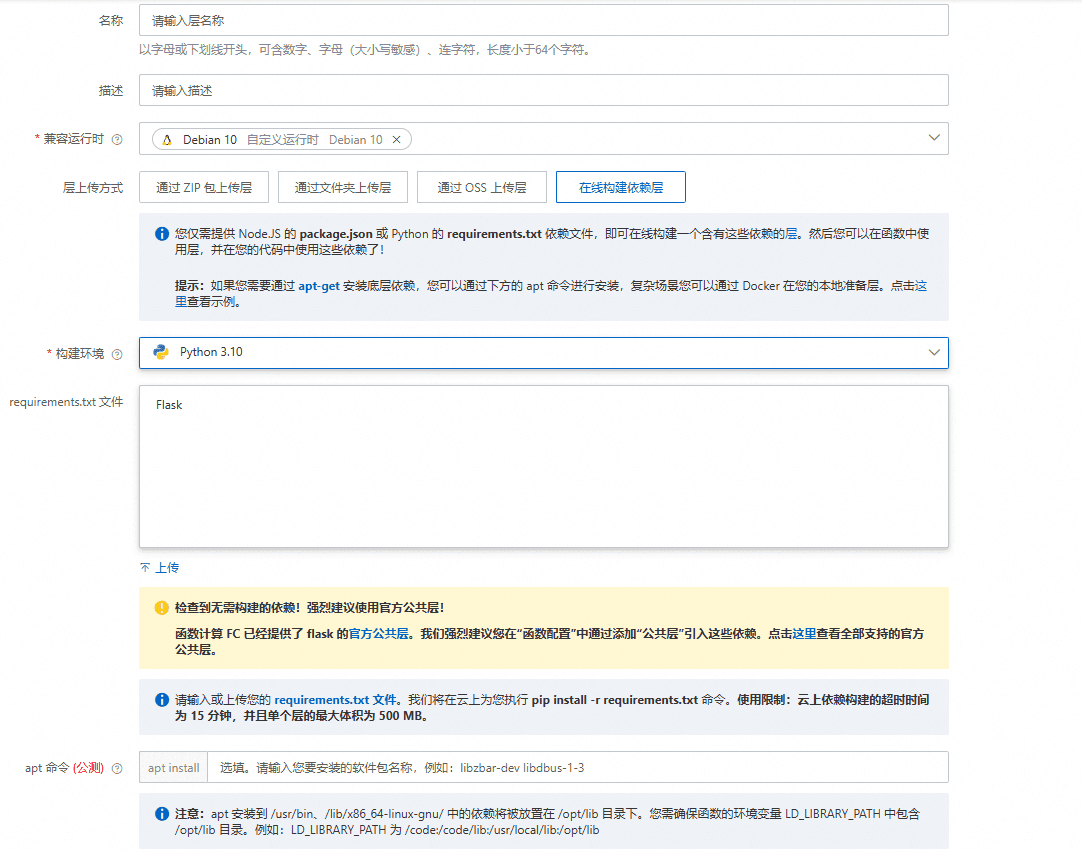The image size is (1082, 852).
Task: Click the yellow warning icon
Action: 161,608
